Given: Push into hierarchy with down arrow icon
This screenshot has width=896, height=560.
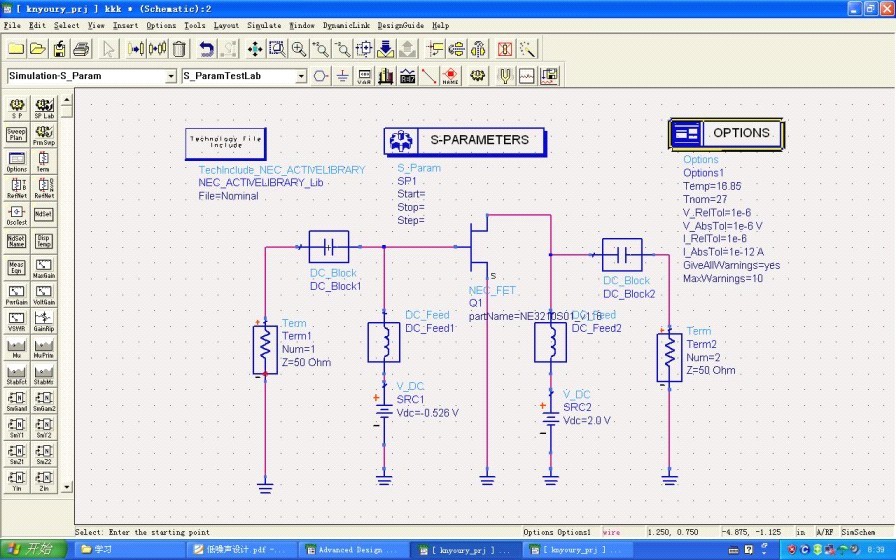Looking at the screenshot, I should (x=386, y=49).
